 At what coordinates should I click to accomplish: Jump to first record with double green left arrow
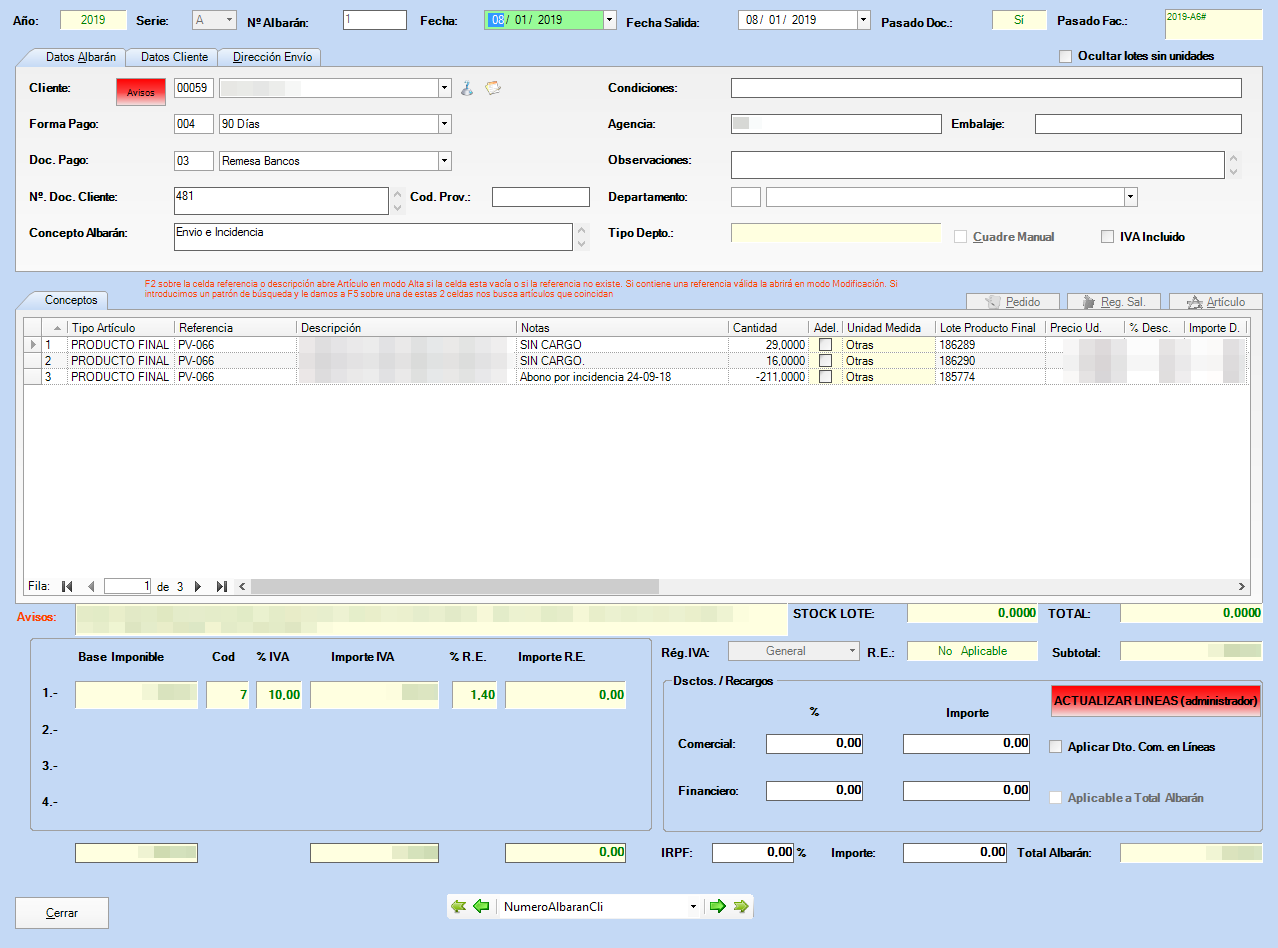[x=459, y=907]
